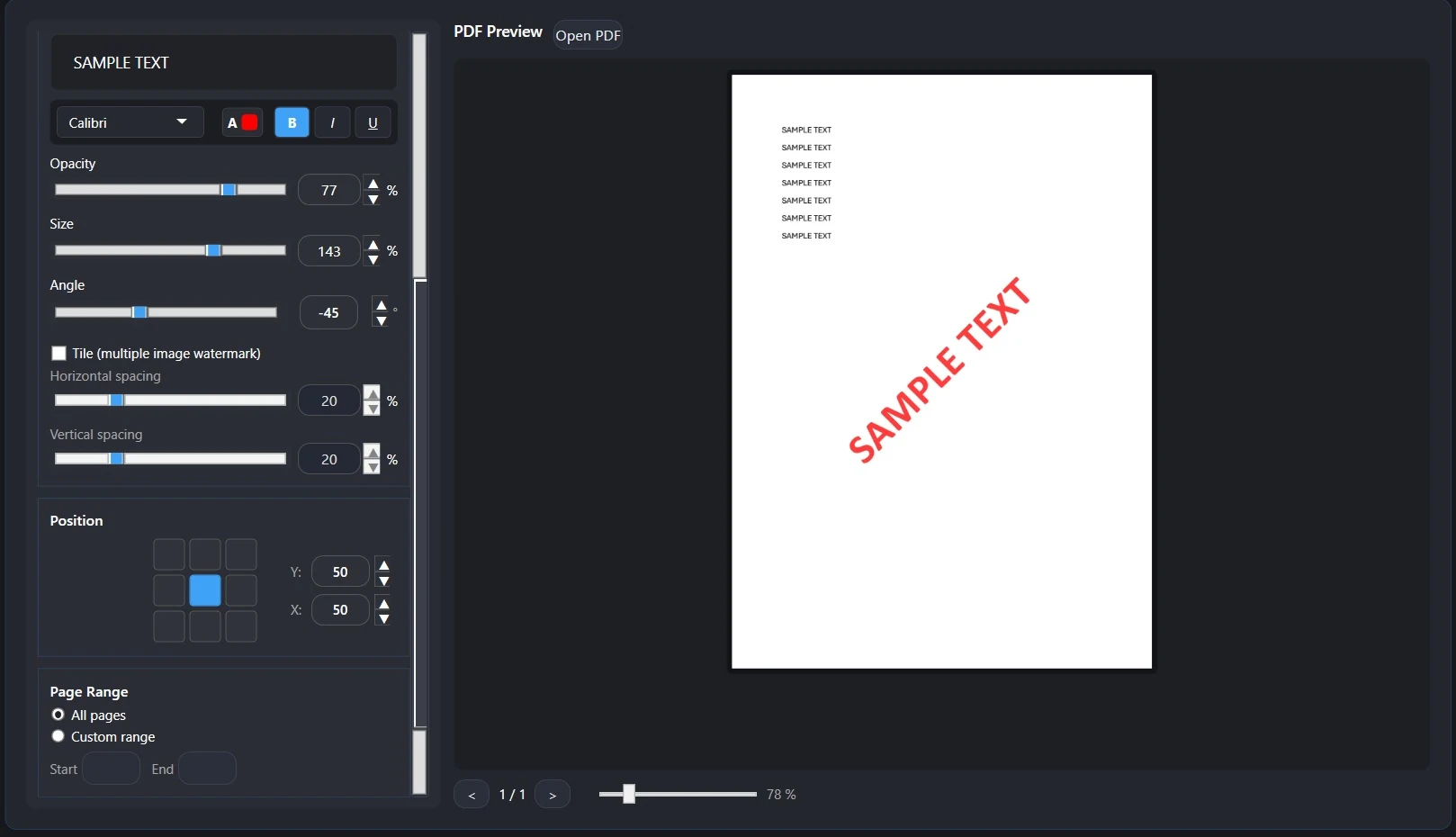Screen dimensions: 1456x837
Task: Select the bottom-right watermark position
Action: click(x=241, y=626)
